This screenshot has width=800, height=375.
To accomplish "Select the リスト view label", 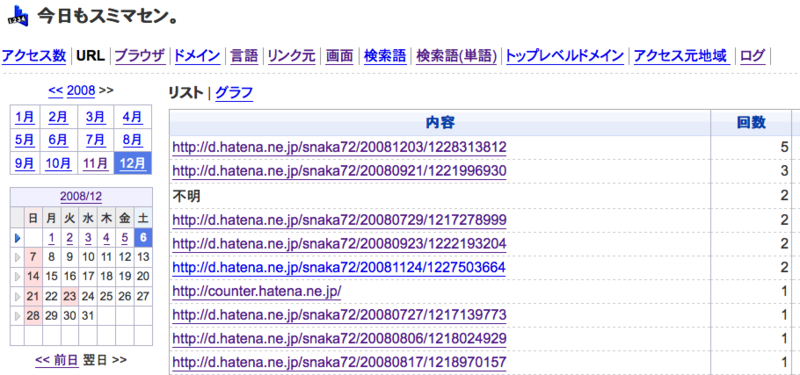I will (x=186, y=93).
